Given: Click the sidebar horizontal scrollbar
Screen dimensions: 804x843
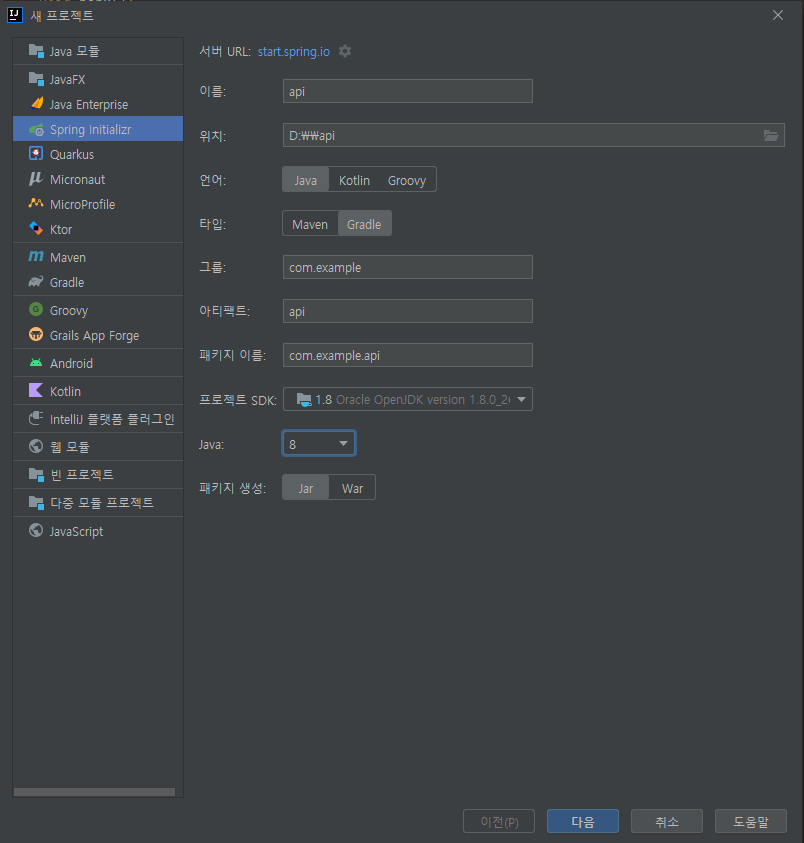Looking at the screenshot, I should pyautogui.click(x=95, y=792).
